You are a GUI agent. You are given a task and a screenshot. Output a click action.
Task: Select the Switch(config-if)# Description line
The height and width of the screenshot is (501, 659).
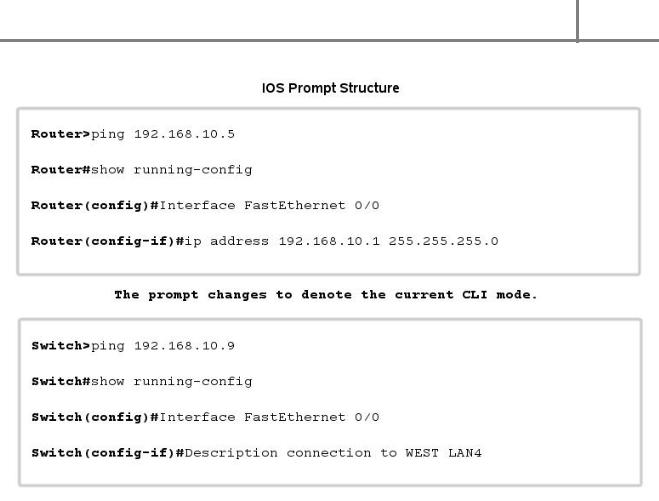[256, 453]
